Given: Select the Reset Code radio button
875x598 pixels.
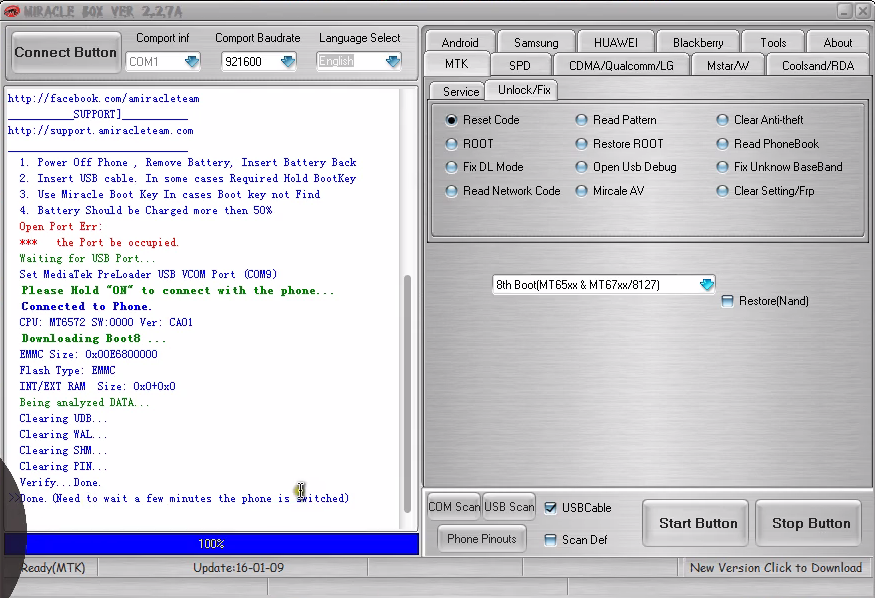Looking at the screenshot, I should pos(451,120).
